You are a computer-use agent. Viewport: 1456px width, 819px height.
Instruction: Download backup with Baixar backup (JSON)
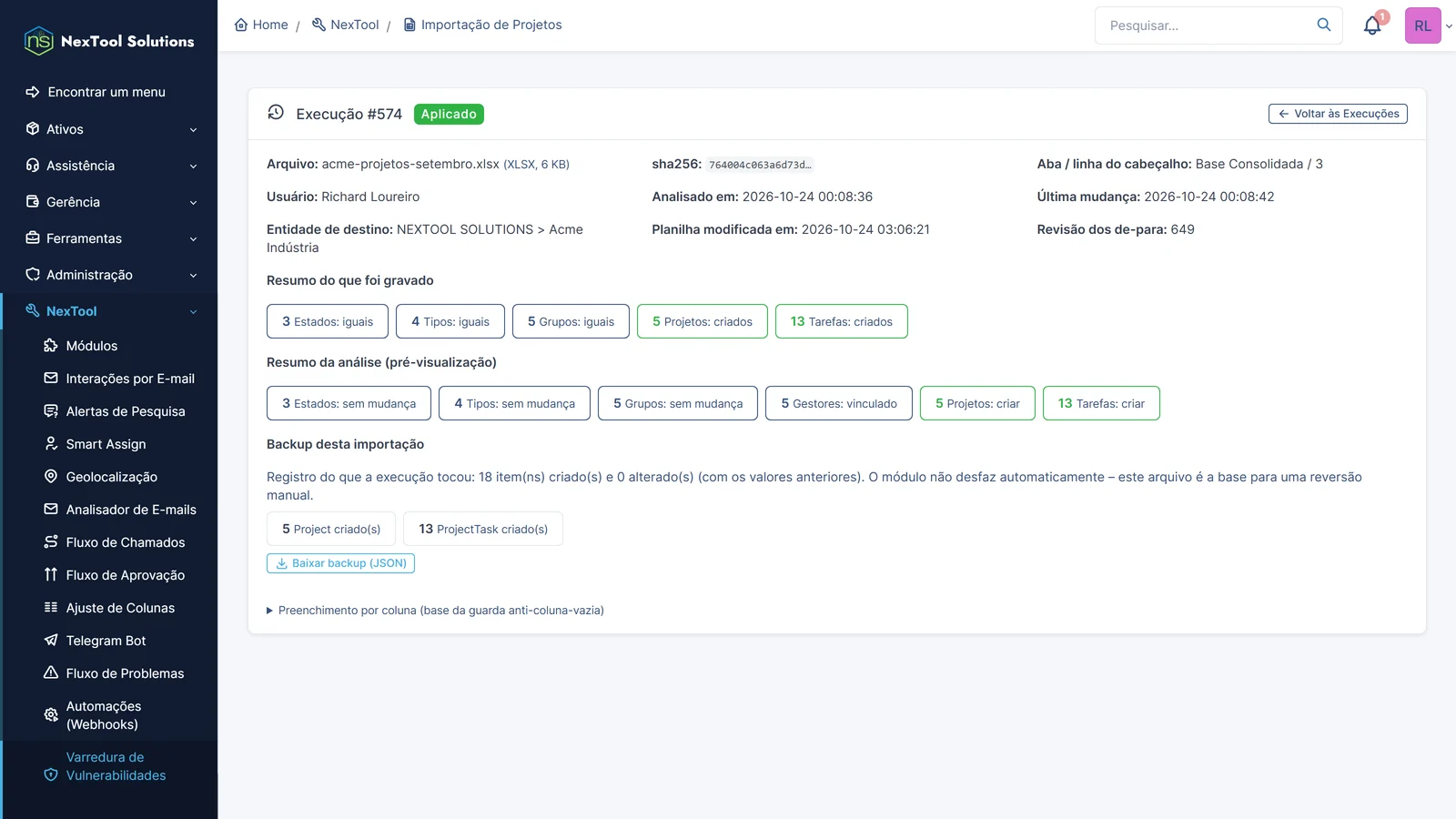[340, 563]
